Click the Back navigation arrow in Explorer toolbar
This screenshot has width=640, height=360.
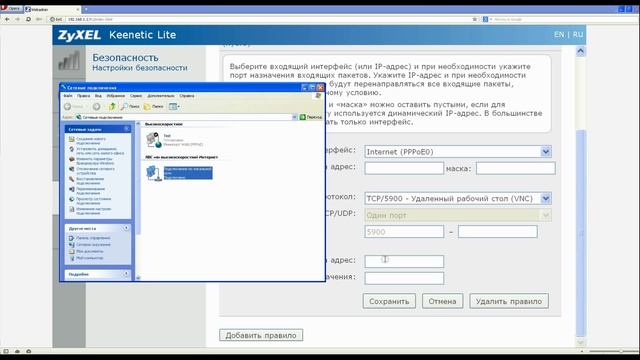[x=67, y=107]
